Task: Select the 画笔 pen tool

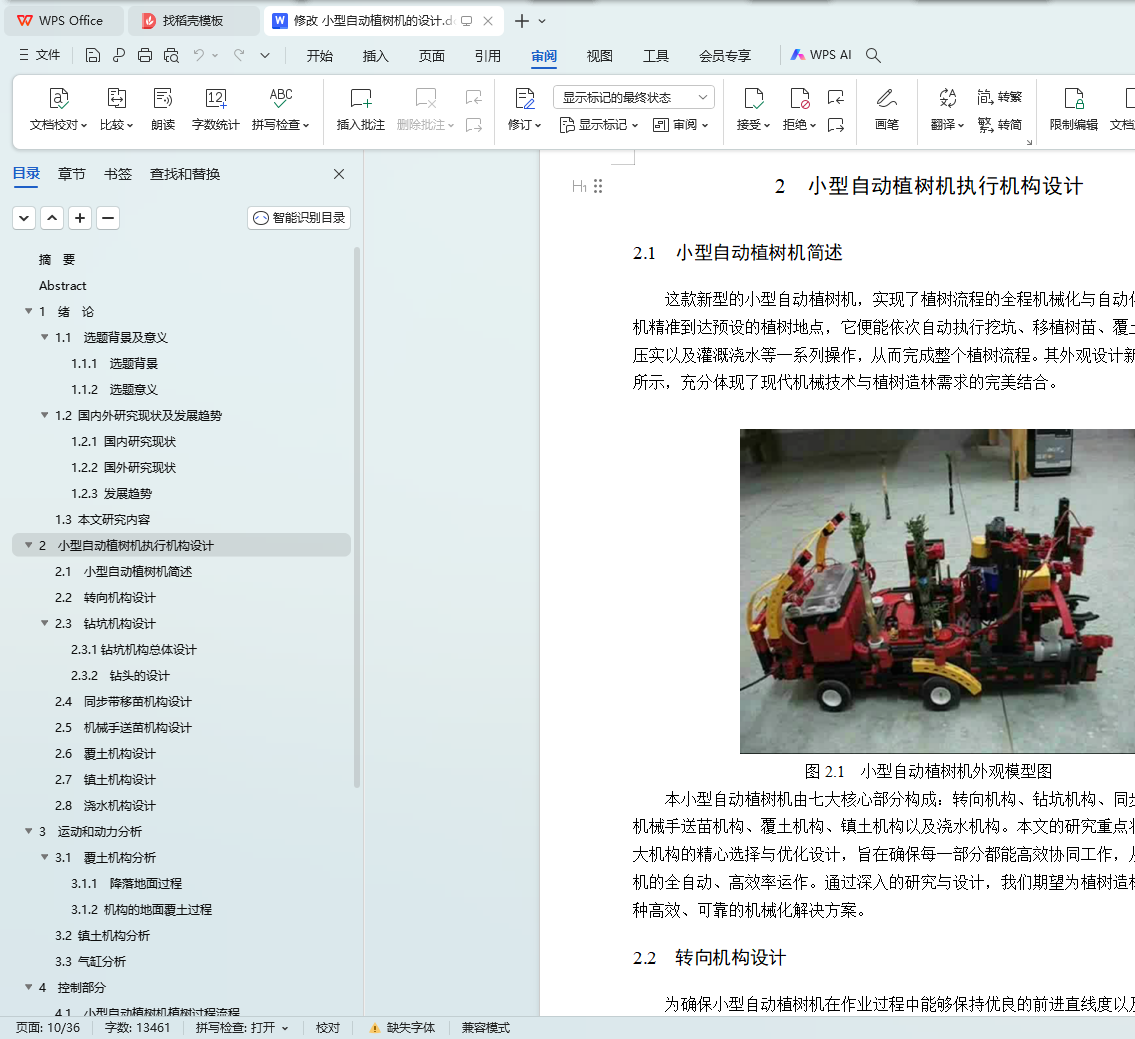Action: (886, 98)
